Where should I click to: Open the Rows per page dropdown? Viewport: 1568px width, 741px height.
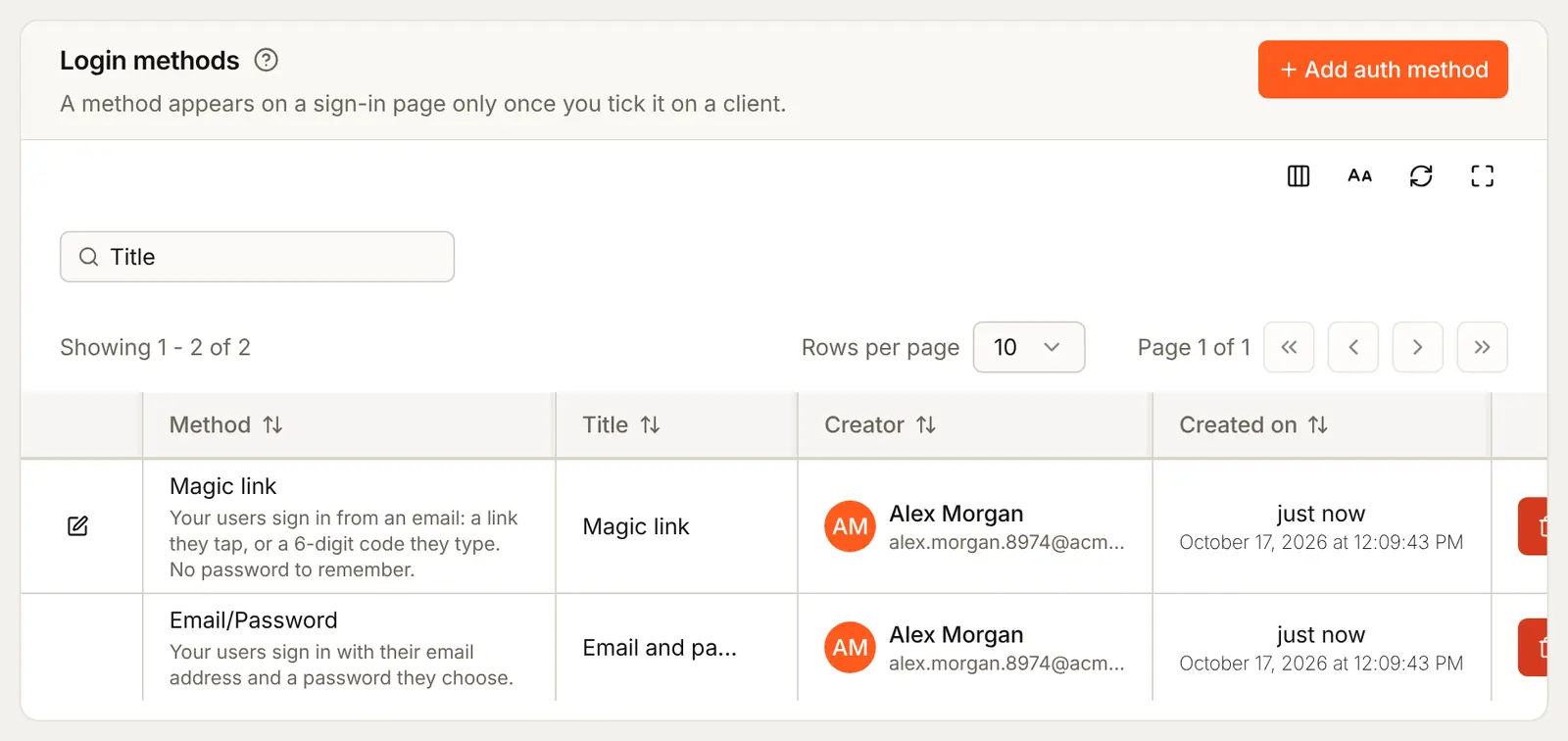(1029, 347)
